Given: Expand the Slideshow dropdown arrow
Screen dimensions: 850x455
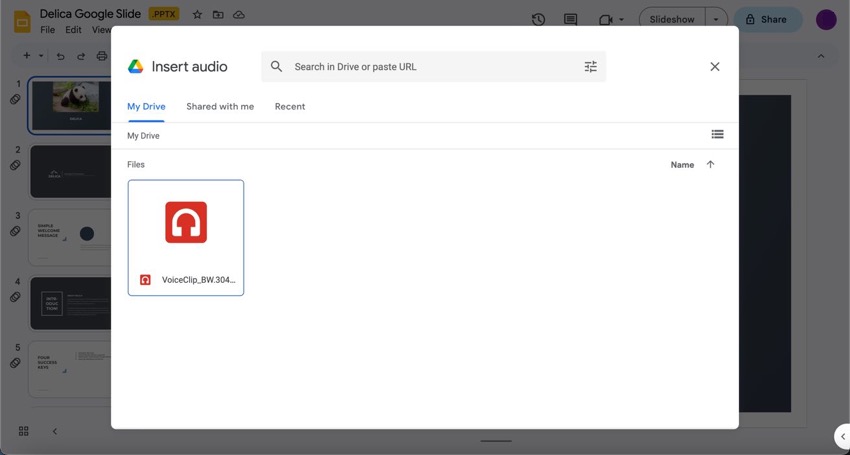Looking at the screenshot, I should point(716,20).
